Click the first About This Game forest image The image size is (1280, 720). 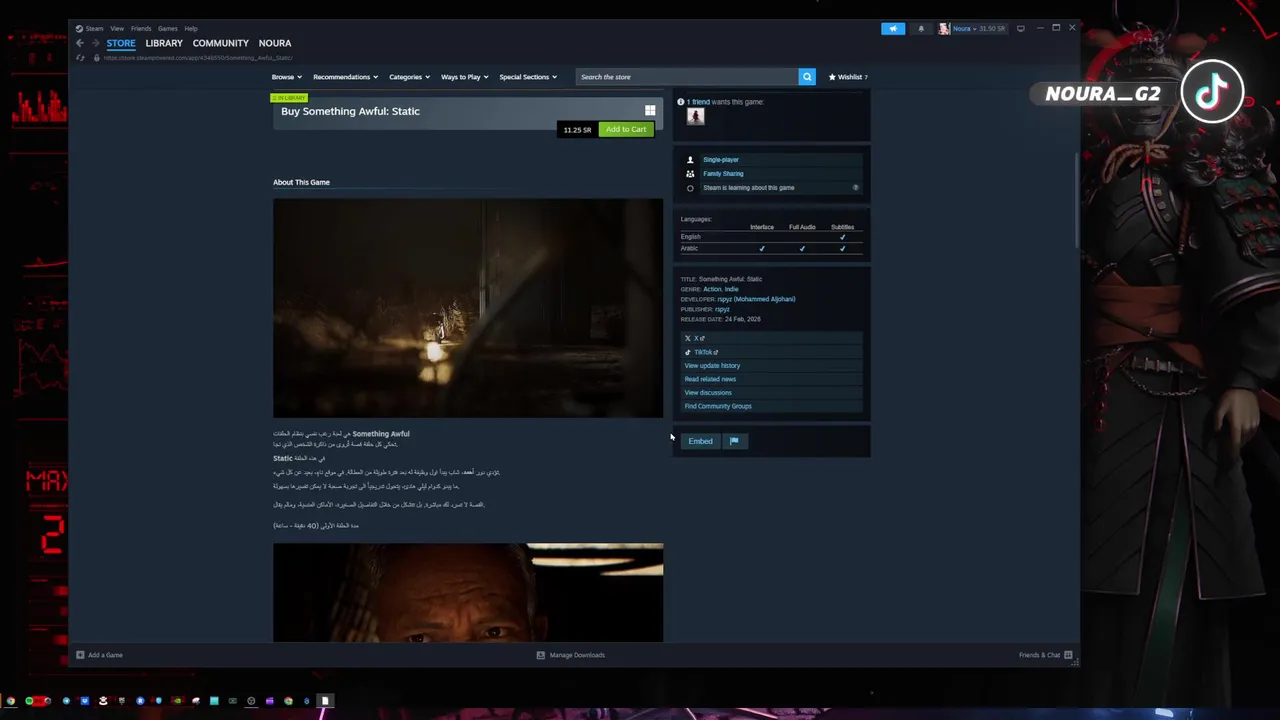click(468, 308)
